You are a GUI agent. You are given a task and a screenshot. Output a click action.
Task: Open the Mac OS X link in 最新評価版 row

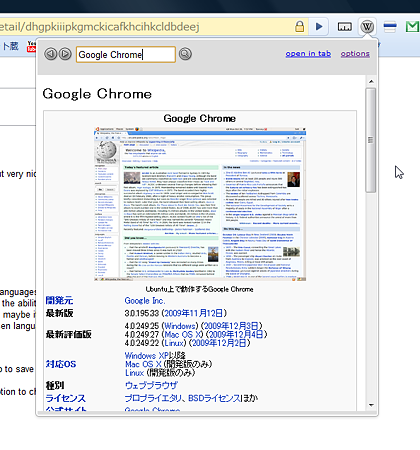click(x=183, y=334)
